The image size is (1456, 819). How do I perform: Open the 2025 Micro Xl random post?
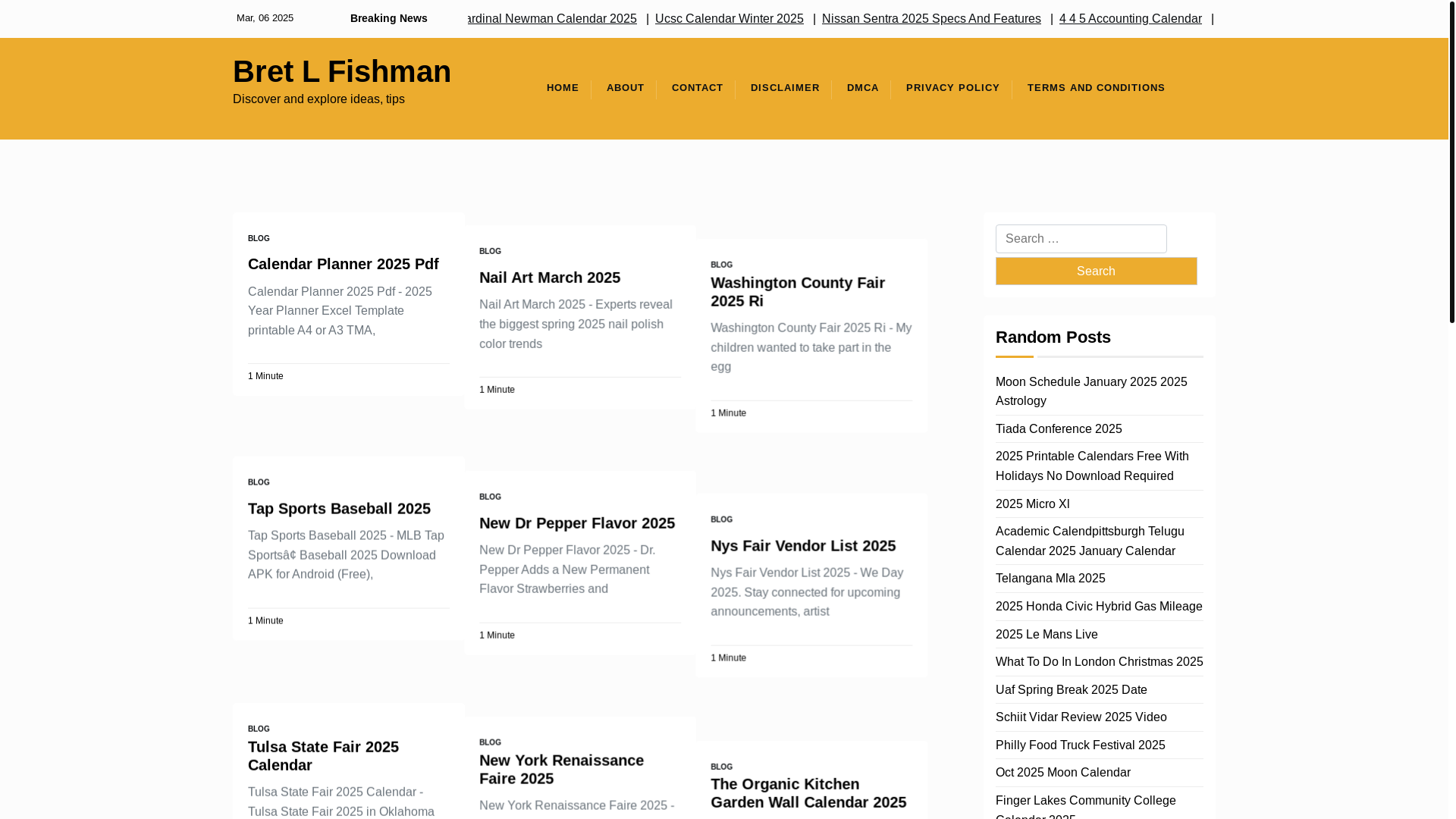pos(1032,504)
